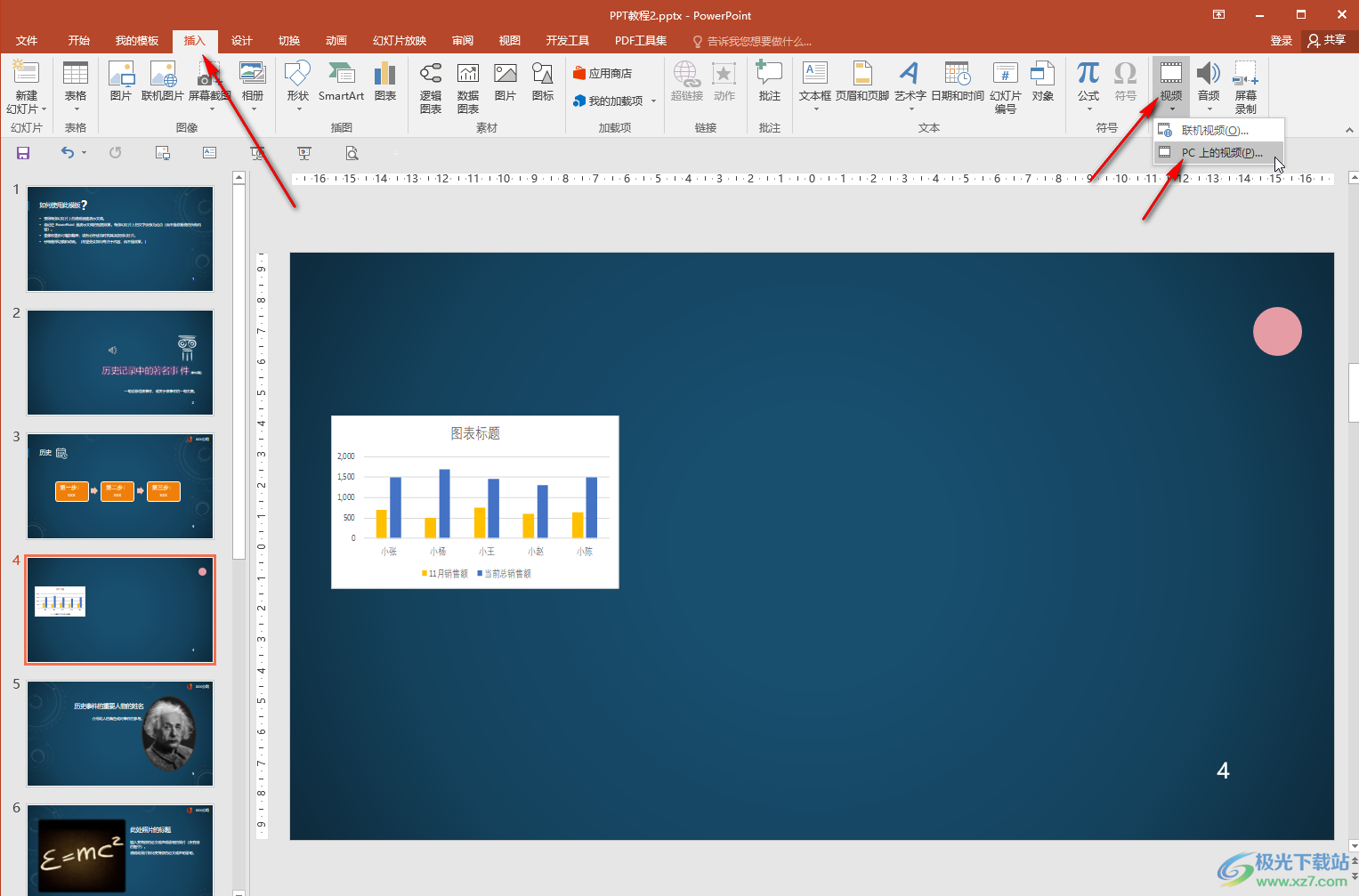Open the 审阅 Review tab
This screenshot has width=1359, height=896.
463,41
